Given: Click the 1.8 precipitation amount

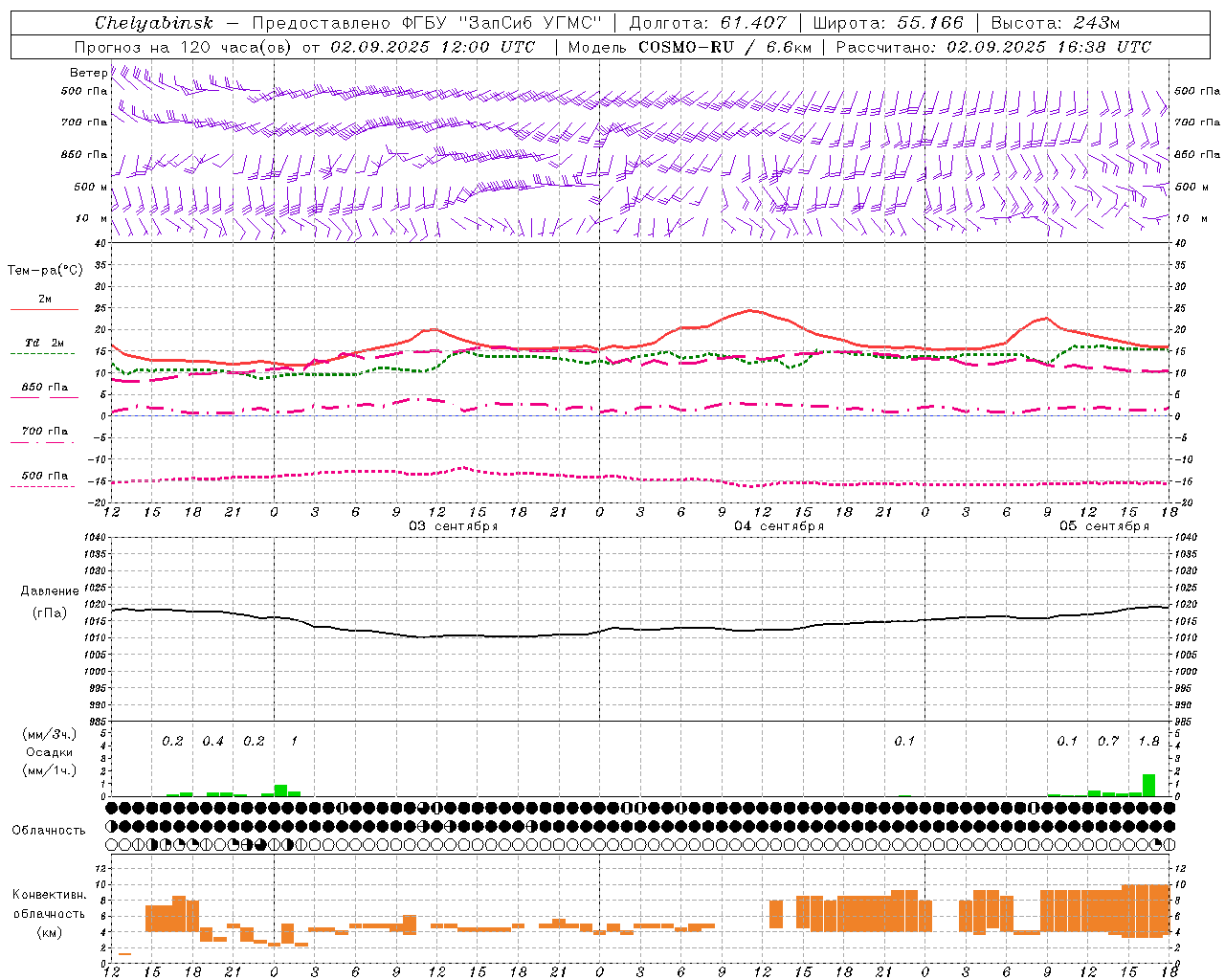Looking at the screenshot, I should [1149, 742].
